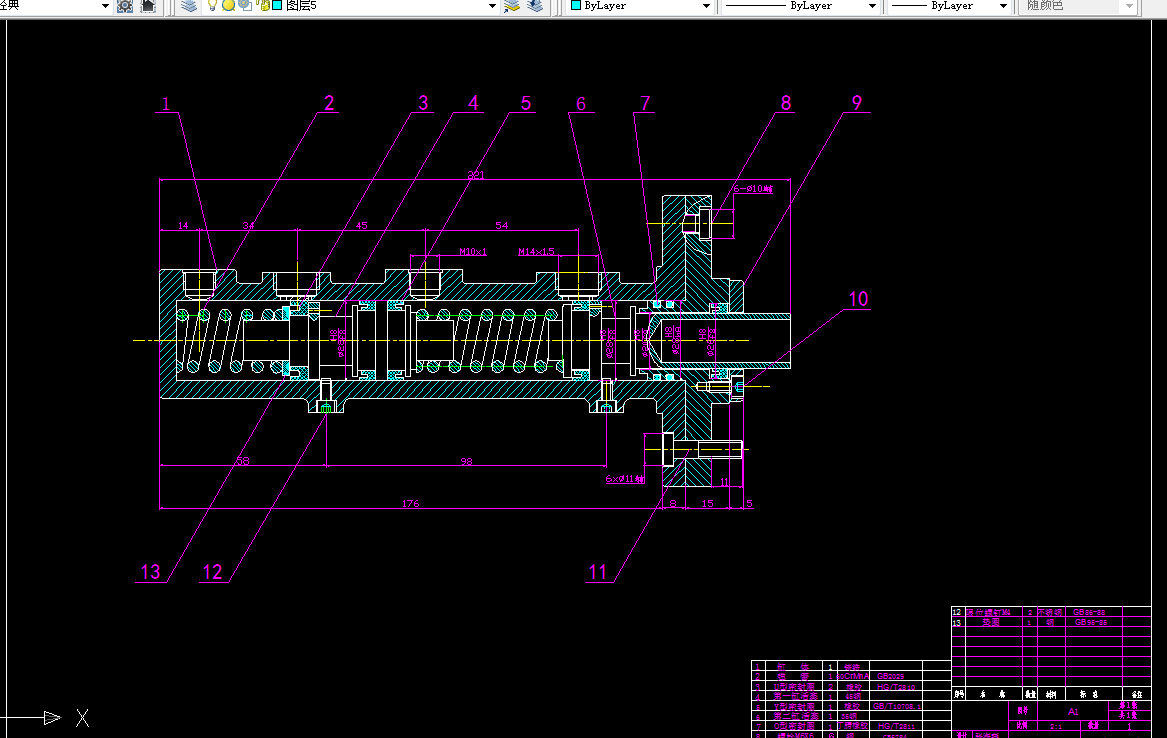Toggle layer on/off light bulb
Viewport: 1167px width, 738px height.
pyautogui.click(x=212, y=5)
